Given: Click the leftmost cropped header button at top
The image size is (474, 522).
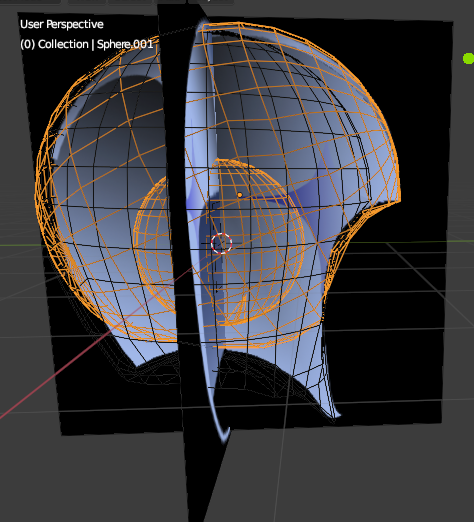Looking at the screenshot, I should coord(30,1).
